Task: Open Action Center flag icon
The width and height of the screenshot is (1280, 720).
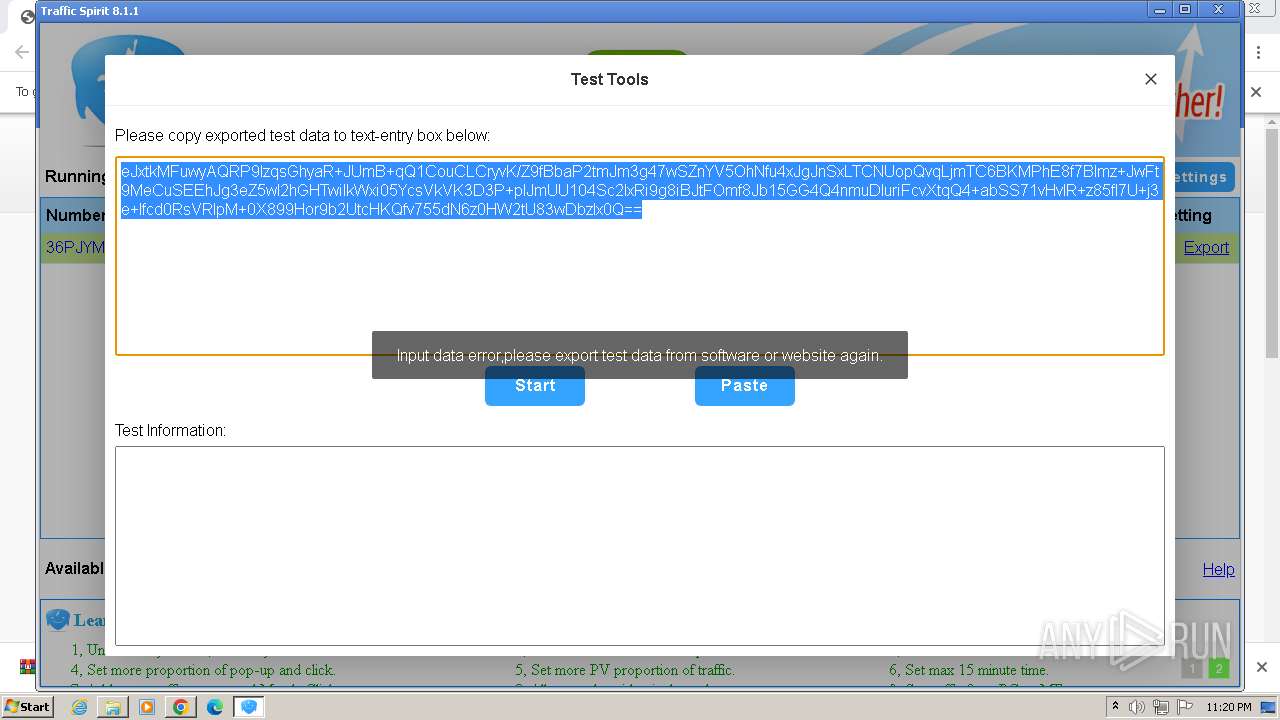Action: [x=1185, y=707]
